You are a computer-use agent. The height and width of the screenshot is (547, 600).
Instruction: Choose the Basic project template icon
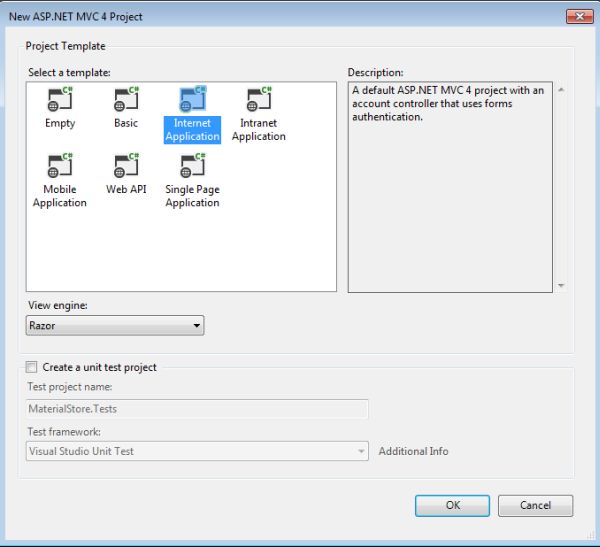click(x=126, y=99)
